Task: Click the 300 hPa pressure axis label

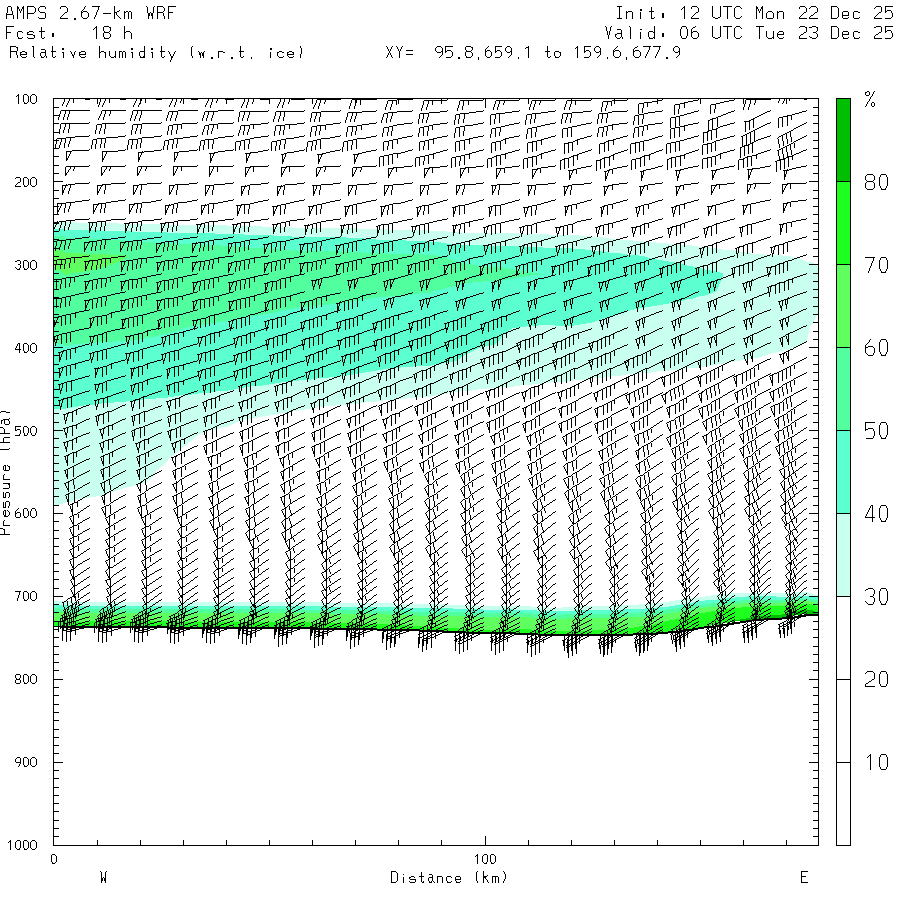Action: [x=26, y=265]
